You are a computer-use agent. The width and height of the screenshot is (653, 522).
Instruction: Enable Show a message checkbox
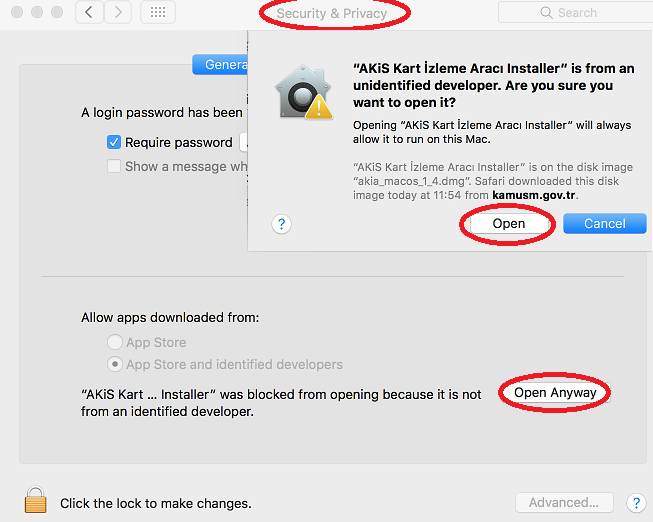click(x=114, y=166)
